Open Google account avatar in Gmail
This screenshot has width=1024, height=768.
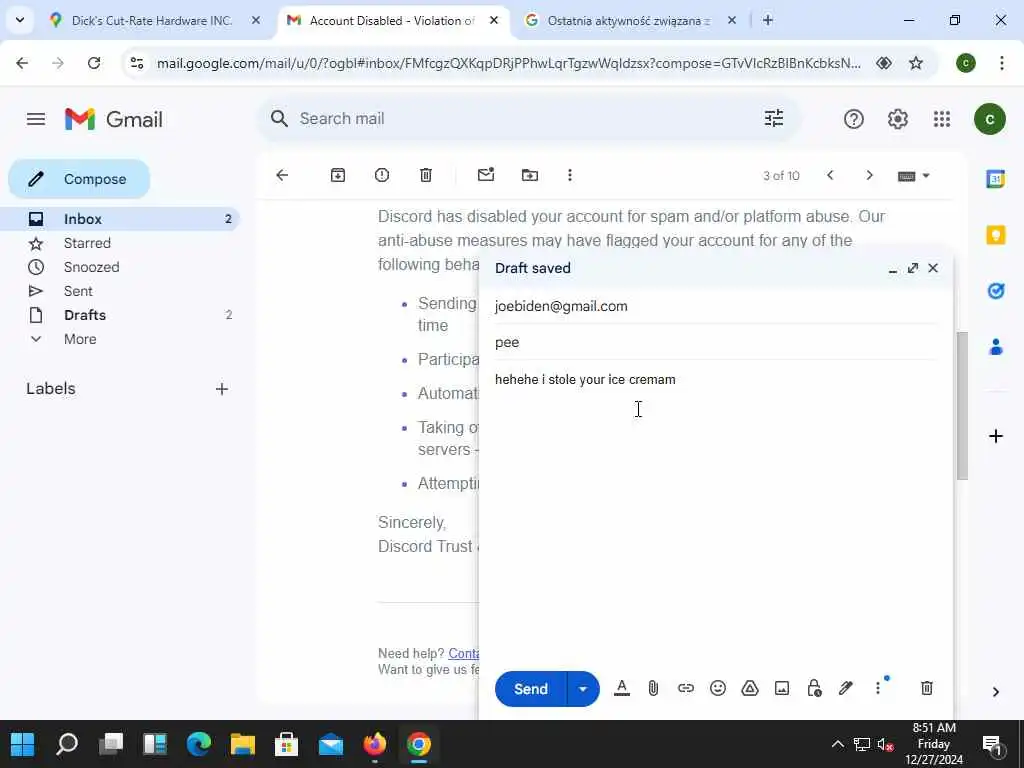click(989, 119)
